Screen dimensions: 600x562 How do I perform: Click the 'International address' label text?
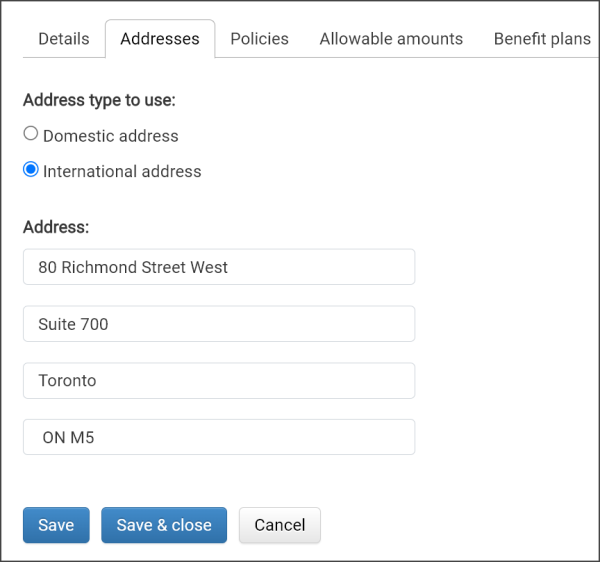(121, 172)
